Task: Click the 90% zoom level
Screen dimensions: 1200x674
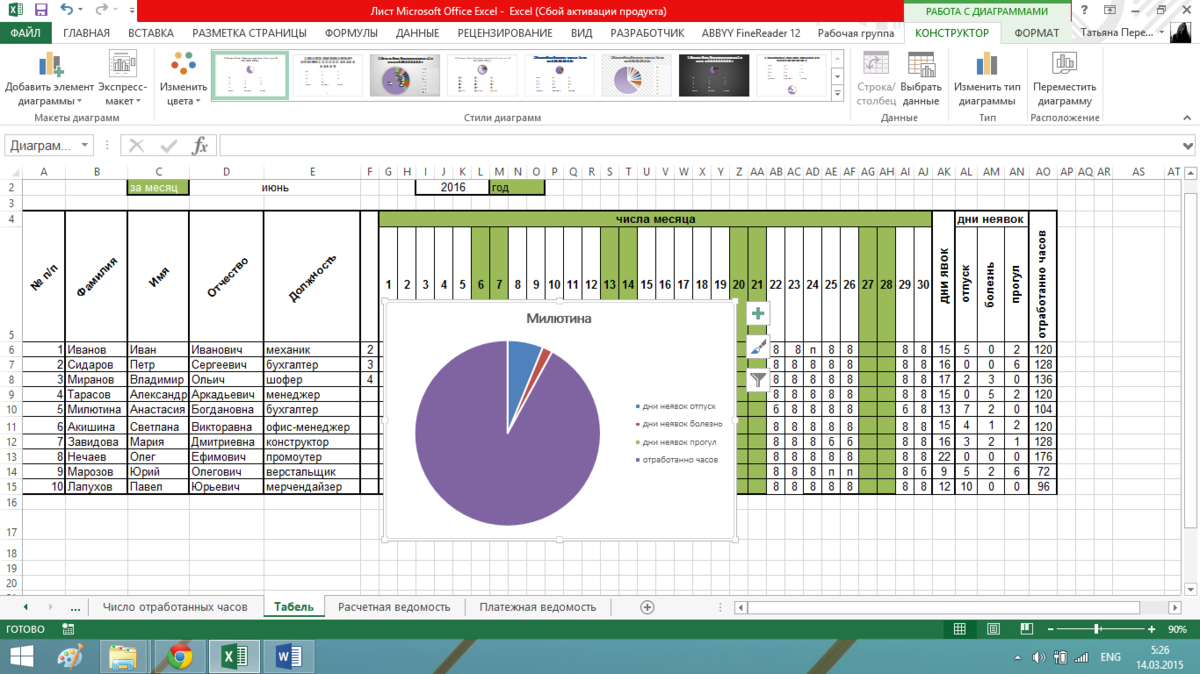Action: tap(1177, 629)
